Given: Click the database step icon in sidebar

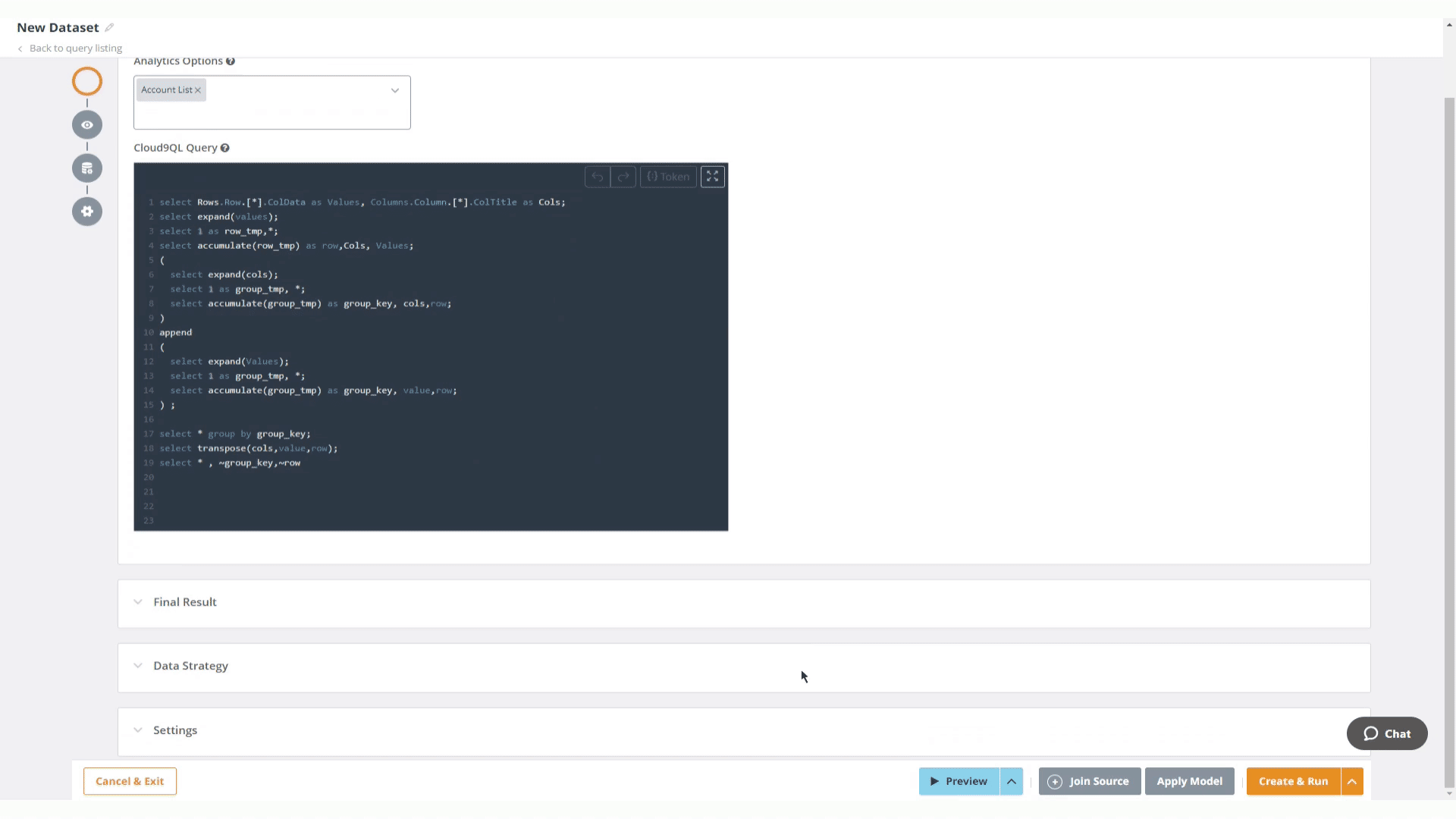Looking at the screenshot, I should (x=87, y=168).
